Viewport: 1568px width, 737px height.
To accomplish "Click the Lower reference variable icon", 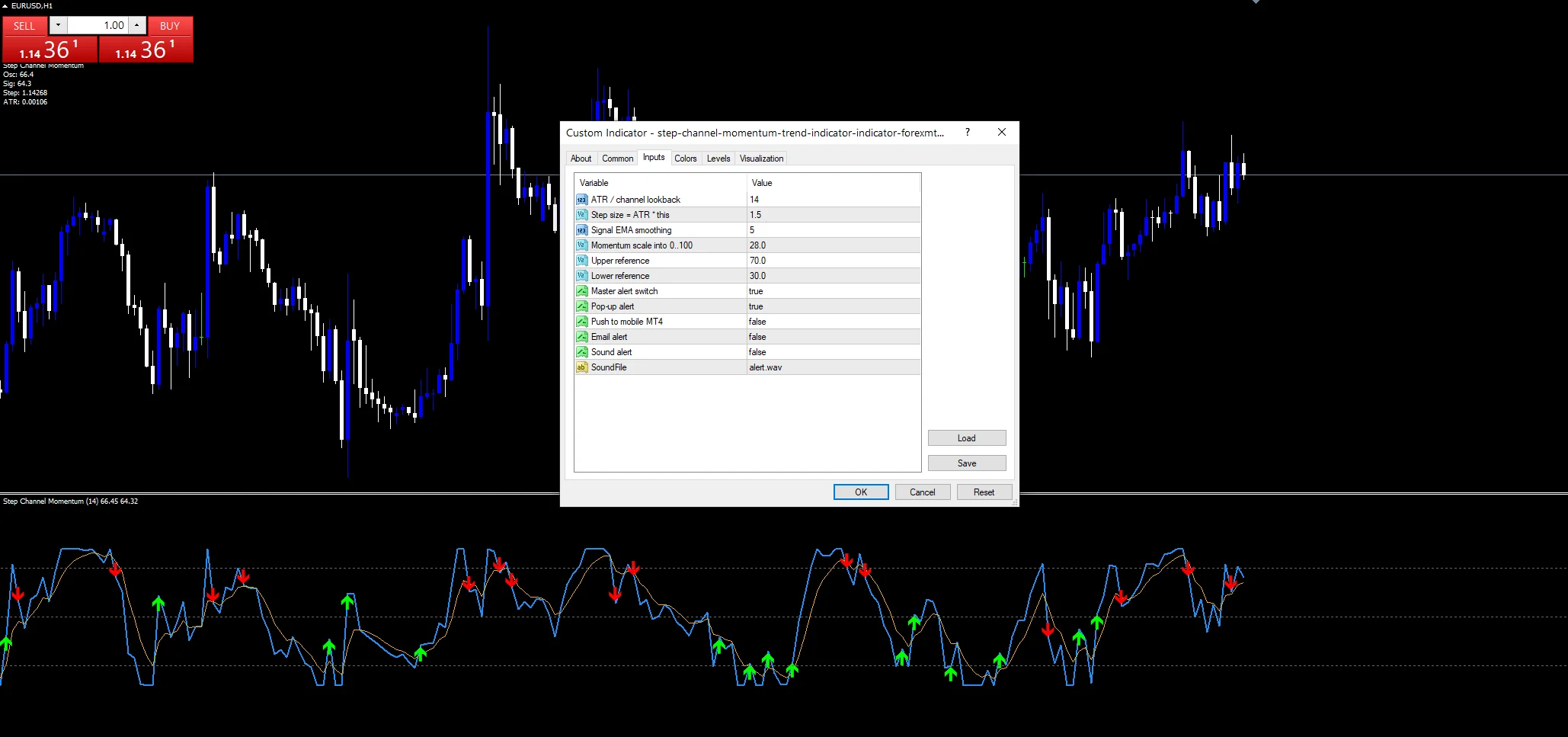I will (x=582, y=276).
